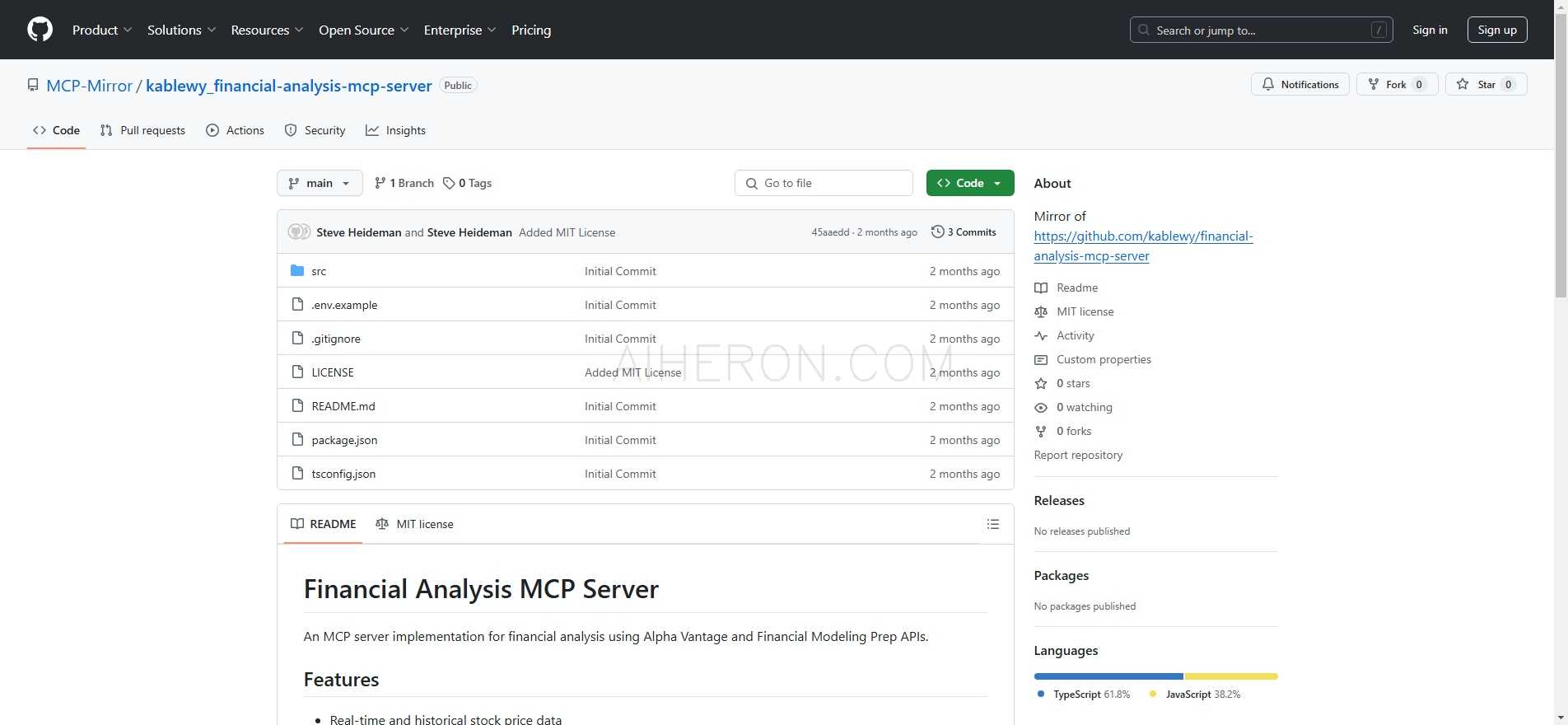Open the package.json file
Screen dimensions: 1568x725
(344, 440)
